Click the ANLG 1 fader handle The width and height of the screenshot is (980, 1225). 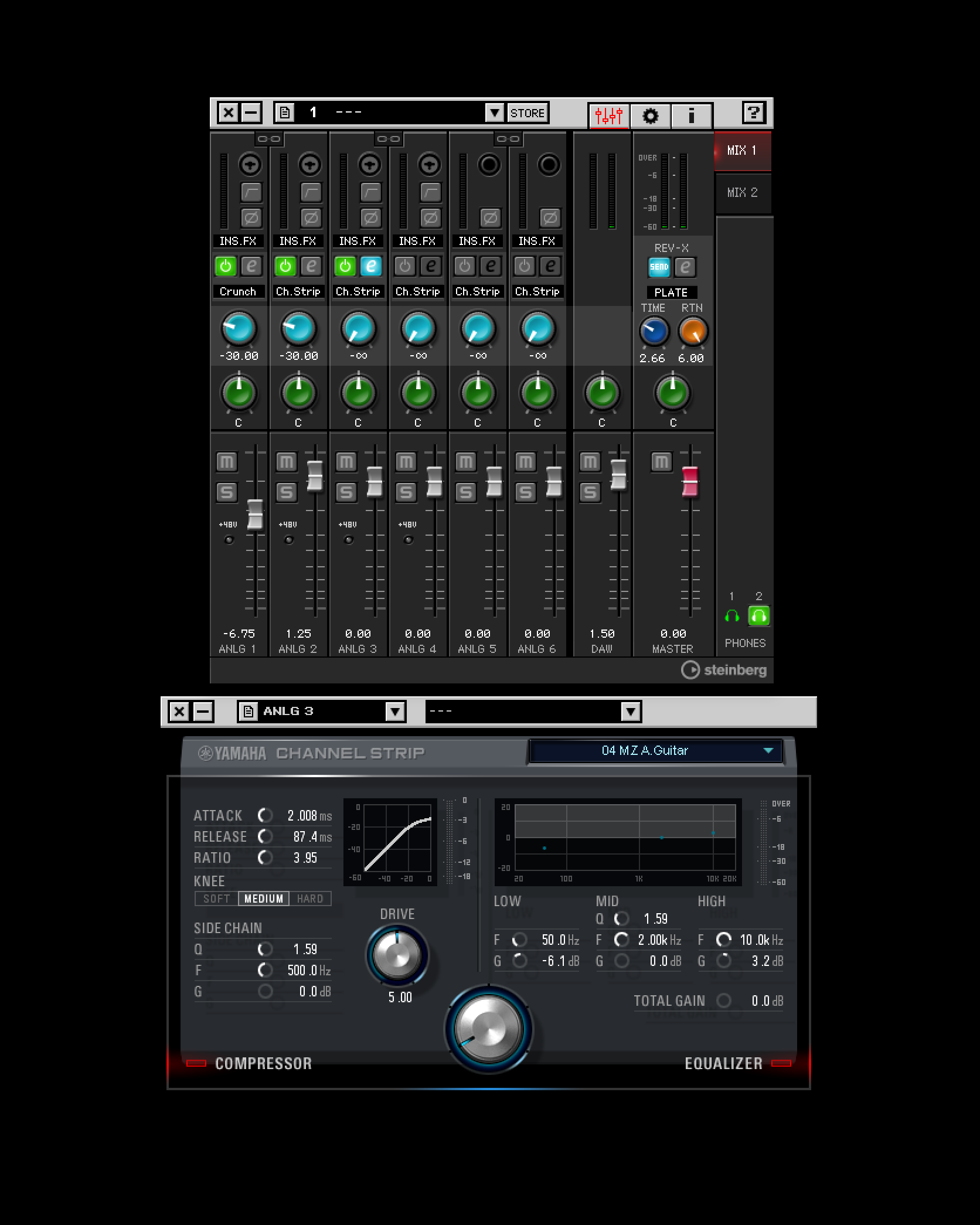coord(255,515)
